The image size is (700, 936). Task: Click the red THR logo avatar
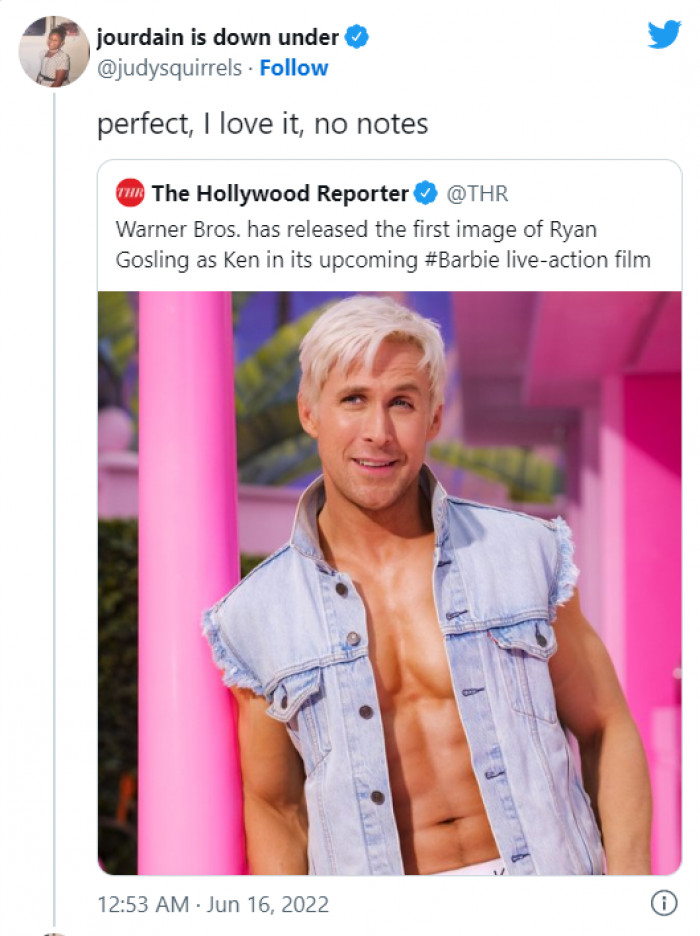pos(130,193)
